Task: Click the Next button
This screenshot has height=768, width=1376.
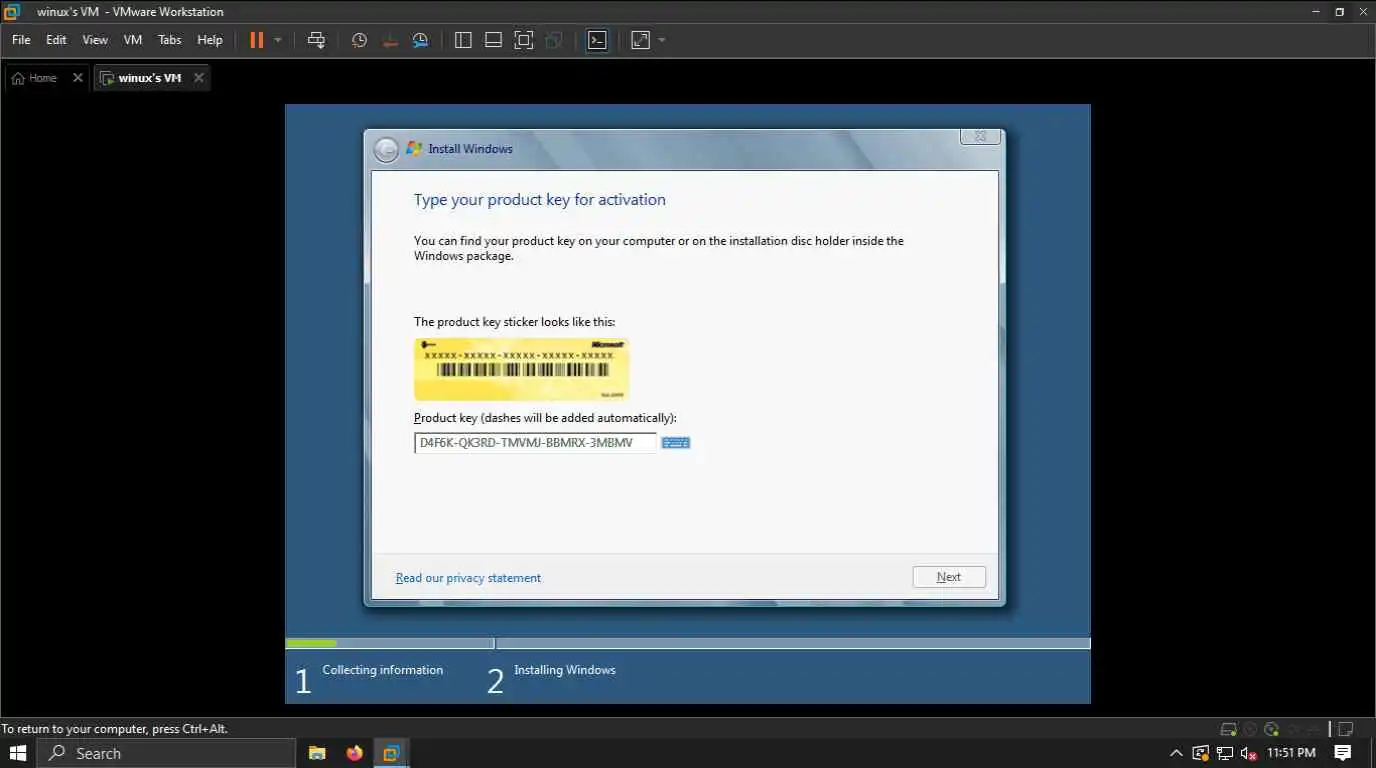Action: point(949,577)
